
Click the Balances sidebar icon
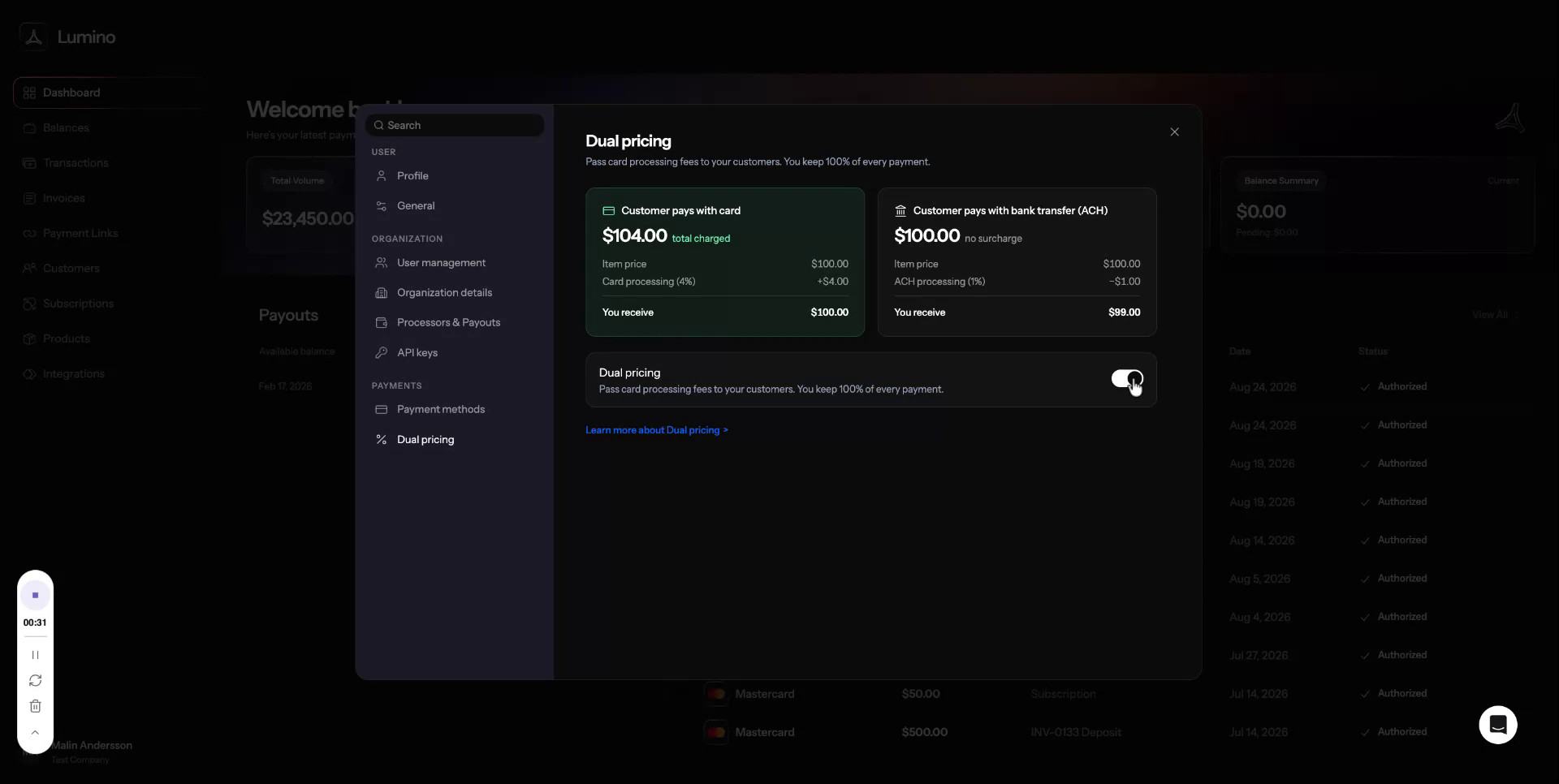[29, 128]
